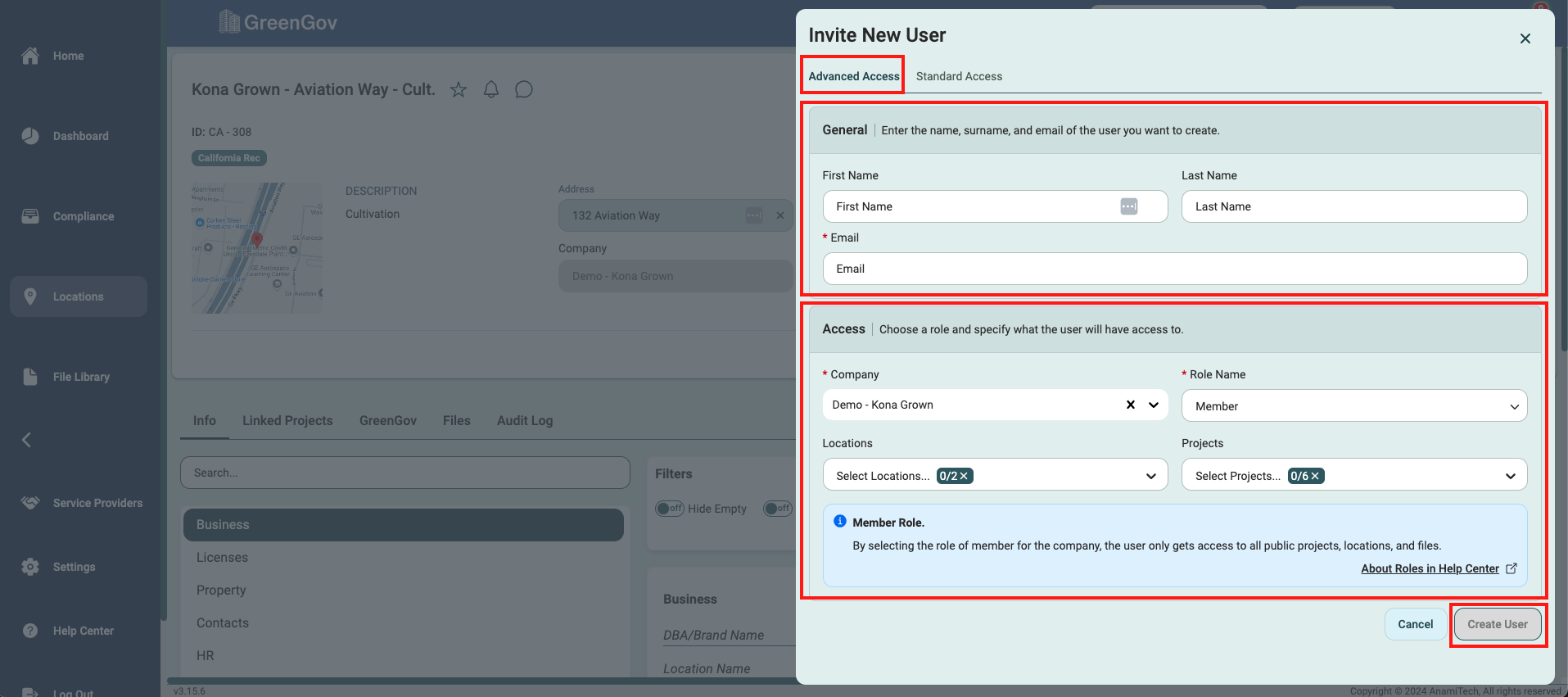This screenshot has height=697, width=1568.
Task: Expand the Company dropdown arrow
Action: pos(1154,405)
